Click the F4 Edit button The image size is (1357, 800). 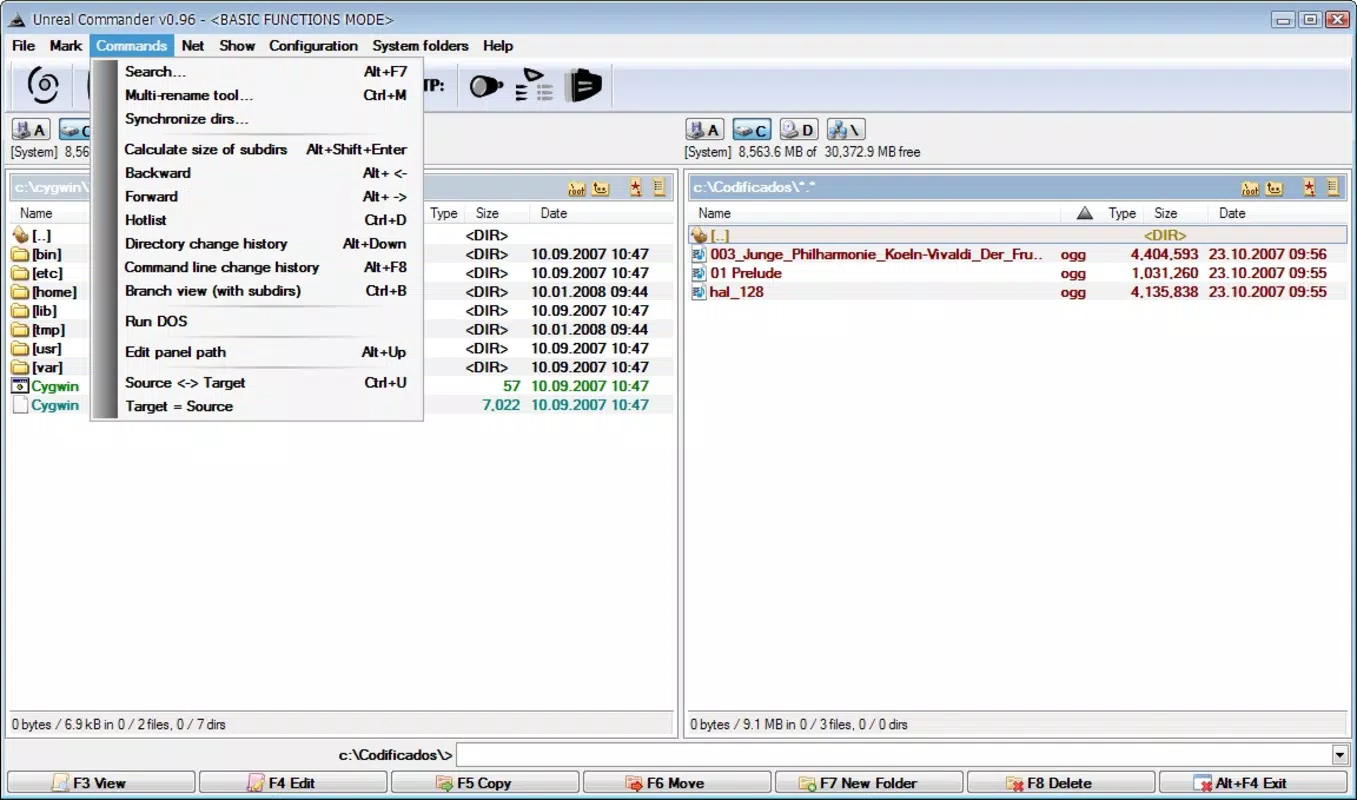pyautogui.click(x=293, y=783)
